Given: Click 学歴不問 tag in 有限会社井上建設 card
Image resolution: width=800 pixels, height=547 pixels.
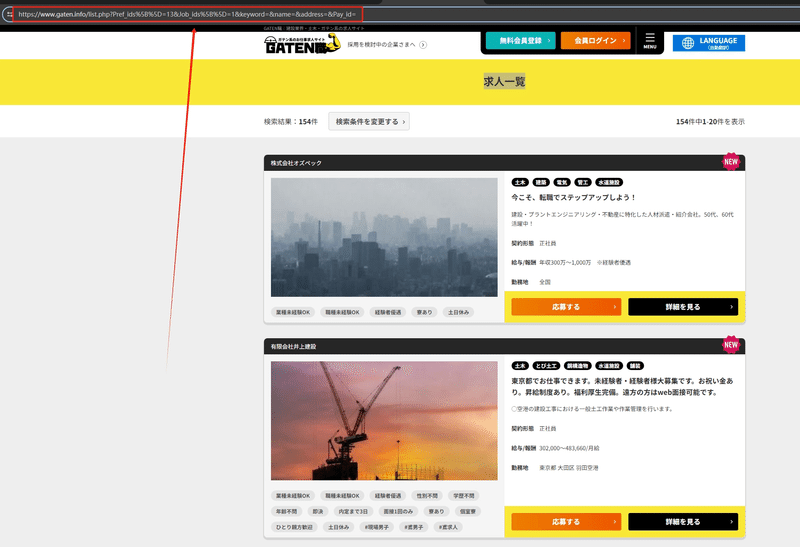Looking at the screenshot, I should [463, 496].
